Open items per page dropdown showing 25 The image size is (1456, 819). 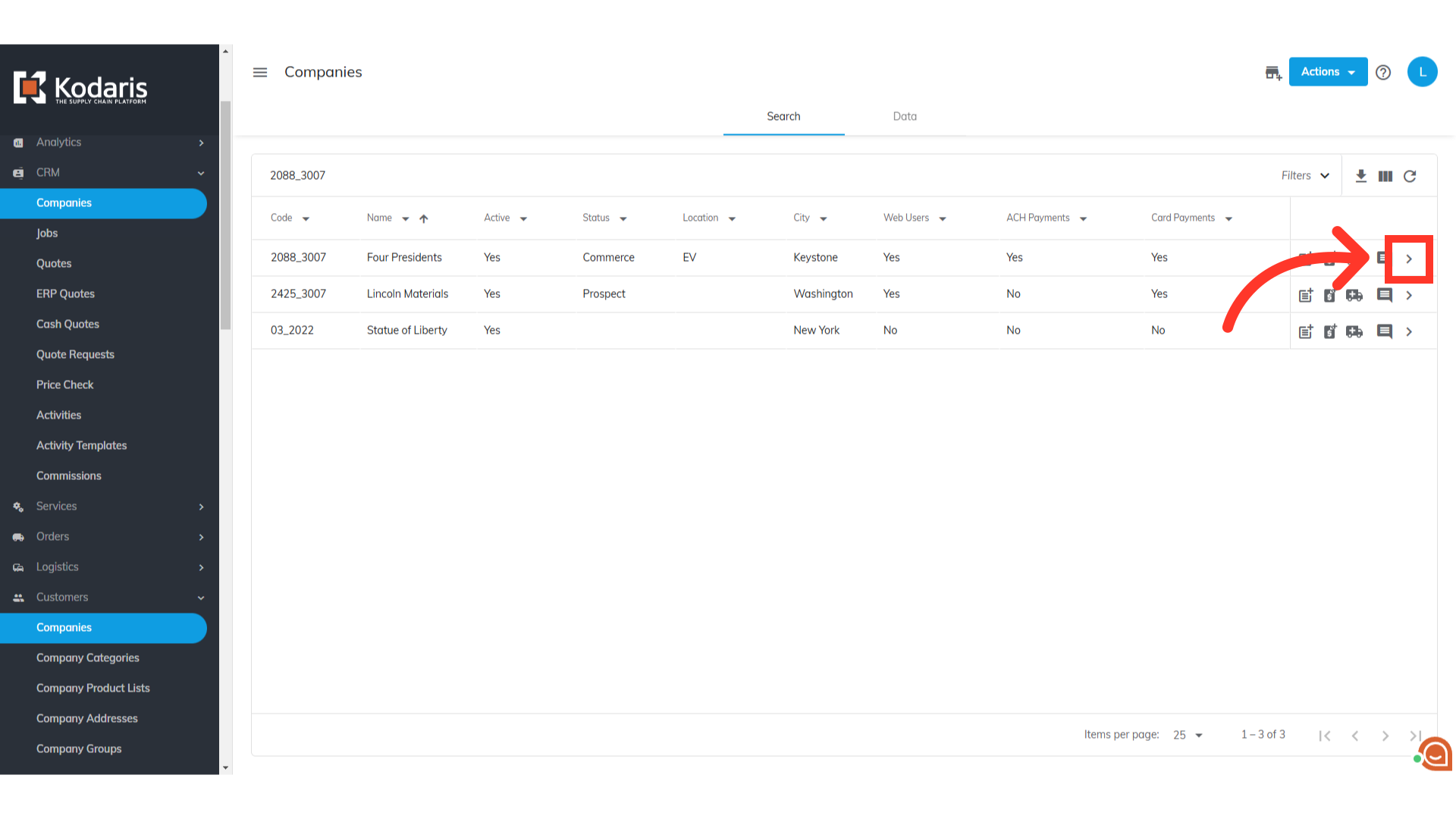[1188, 735]
